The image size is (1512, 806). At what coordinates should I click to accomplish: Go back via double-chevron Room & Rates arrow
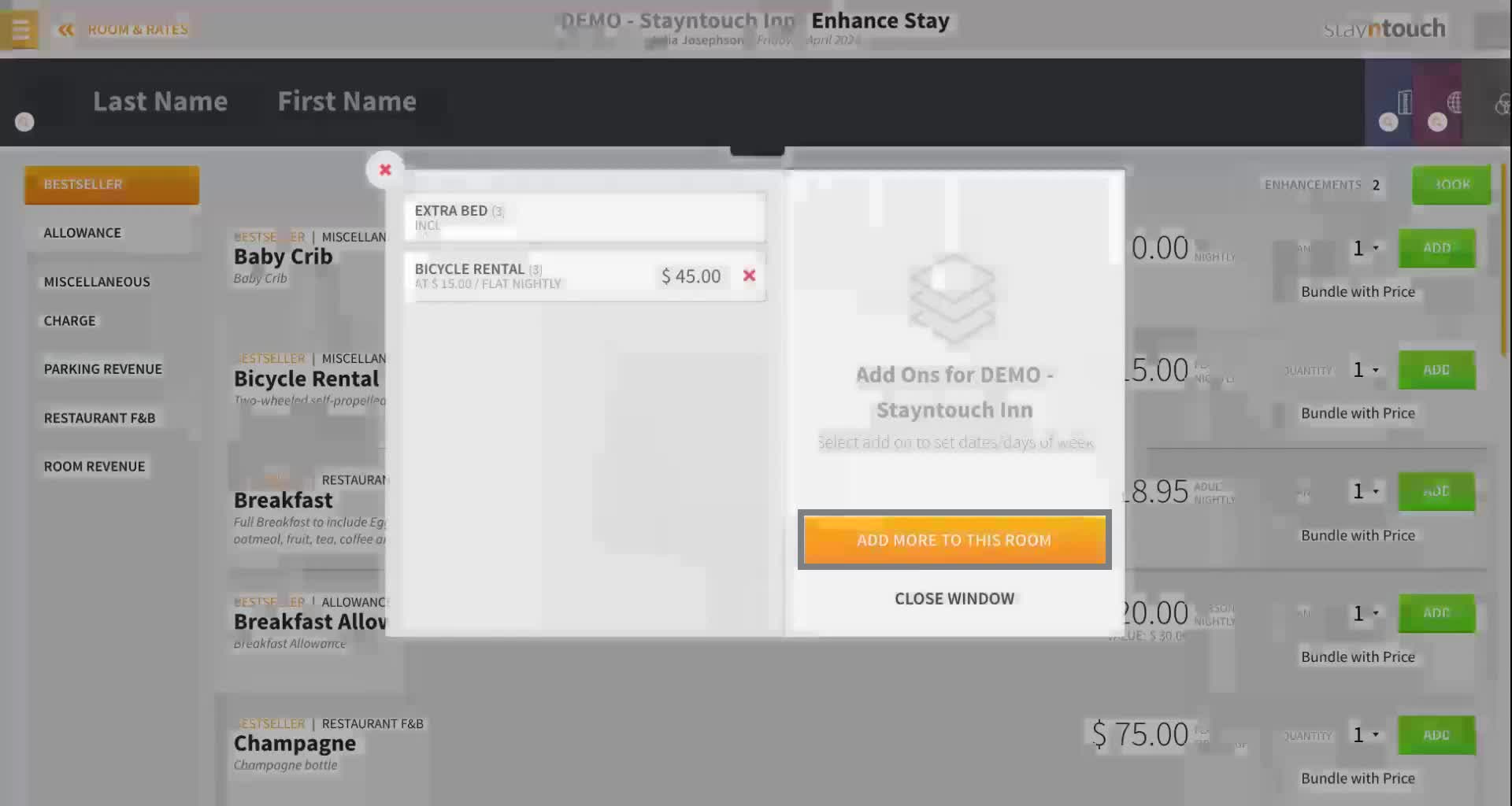(x=65, y=30)
